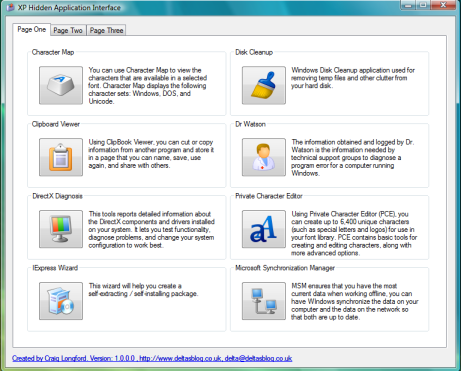Screen dimensions: 461x371
Task: Click the Microsoft Synchronization Manager heading
Action: 285,268
